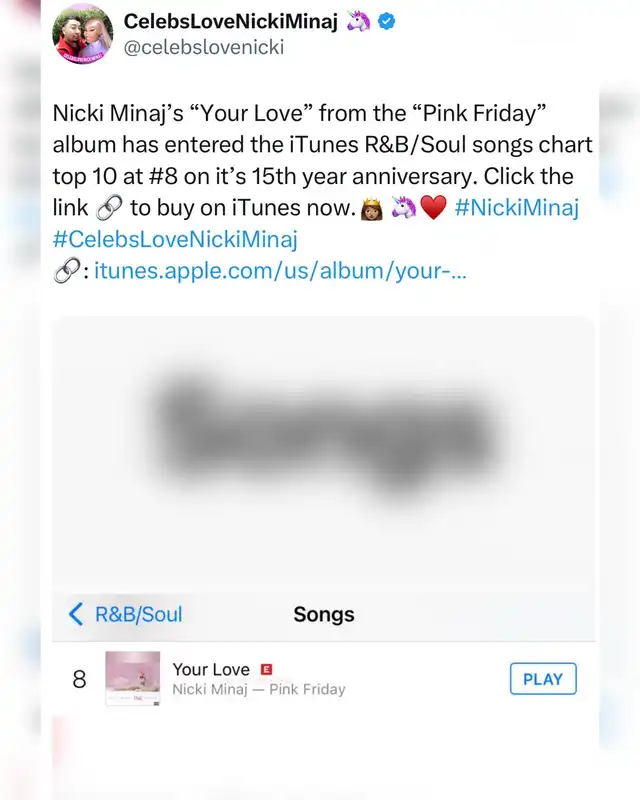The width and height of the screenshot is (640, 800).
Task: Click the unicorn emoji beside account name
Action: [x=358, y=21]
